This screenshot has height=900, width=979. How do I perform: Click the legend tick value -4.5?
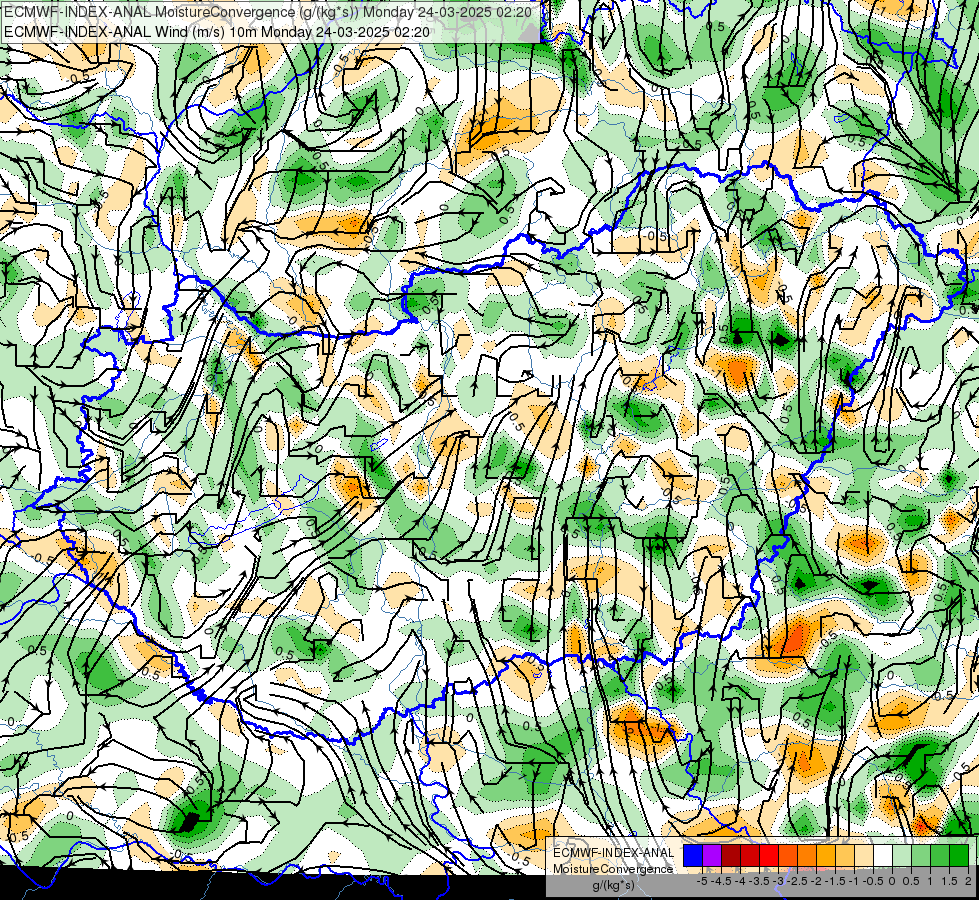tap(721, 881)
